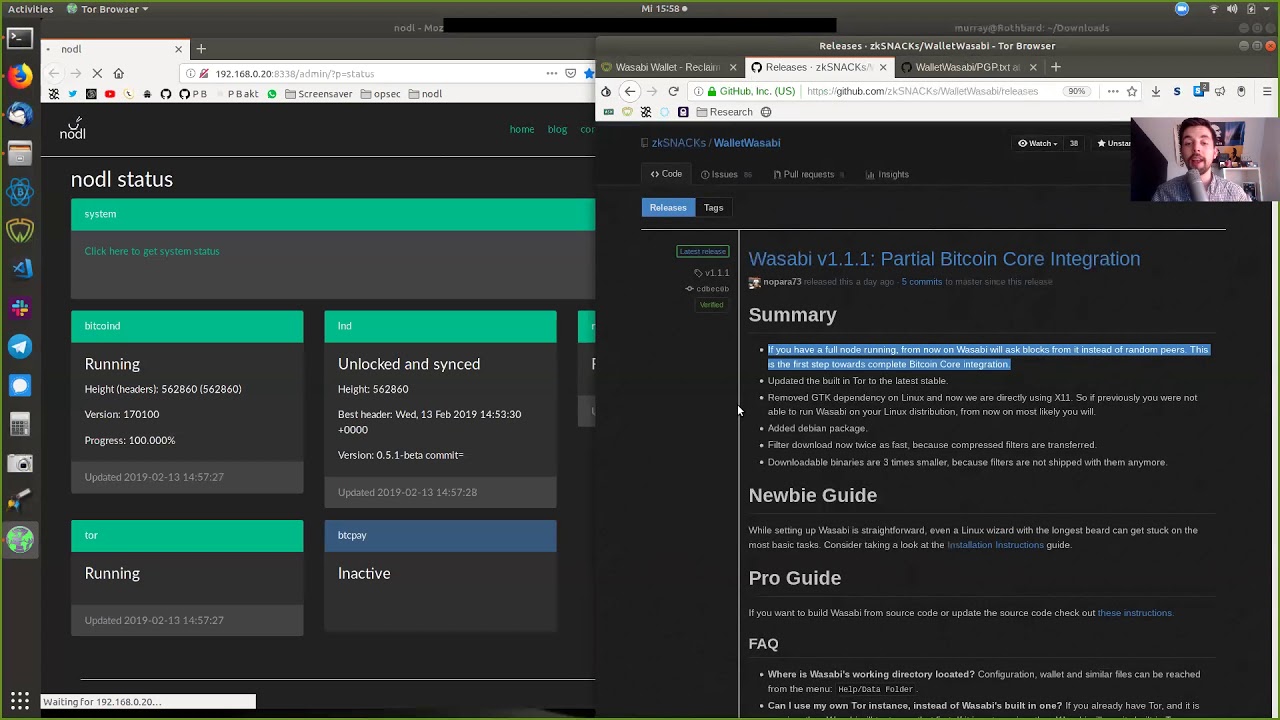Open the nodl bookmark folder

click(x=425, y=94)
